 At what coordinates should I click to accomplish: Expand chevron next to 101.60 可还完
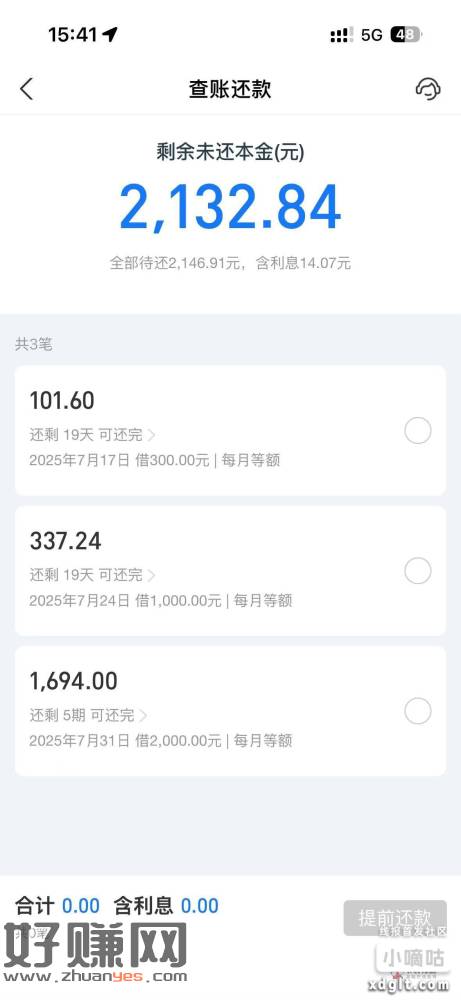(152, 436)
